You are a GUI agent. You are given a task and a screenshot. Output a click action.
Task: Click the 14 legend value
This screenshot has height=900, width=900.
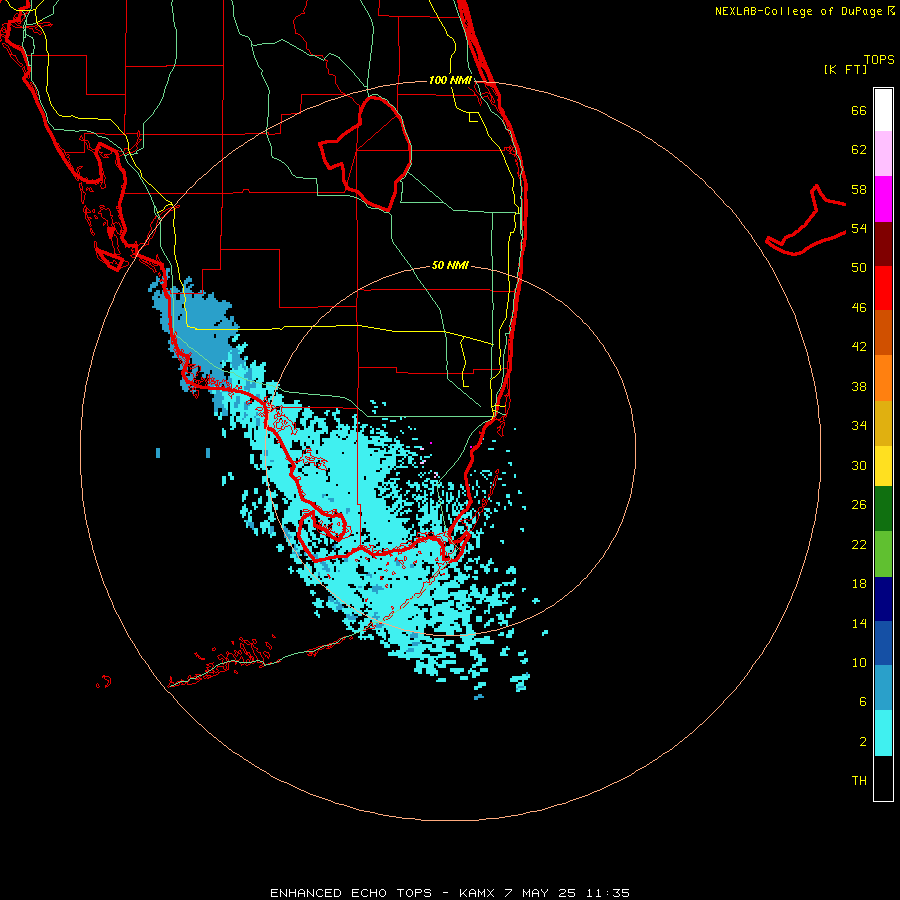pyautogui.click(x=859, y=623)
